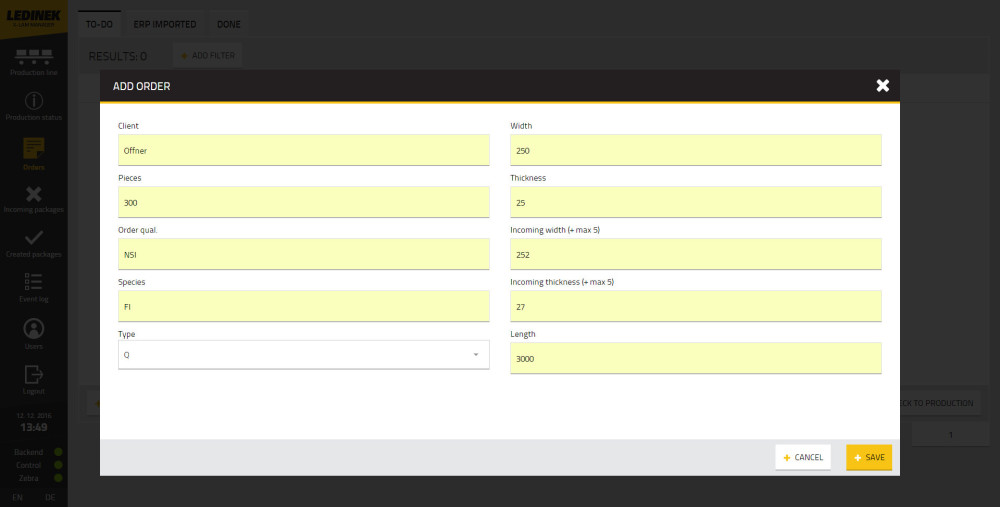Focus the Pieces input field

303,203
